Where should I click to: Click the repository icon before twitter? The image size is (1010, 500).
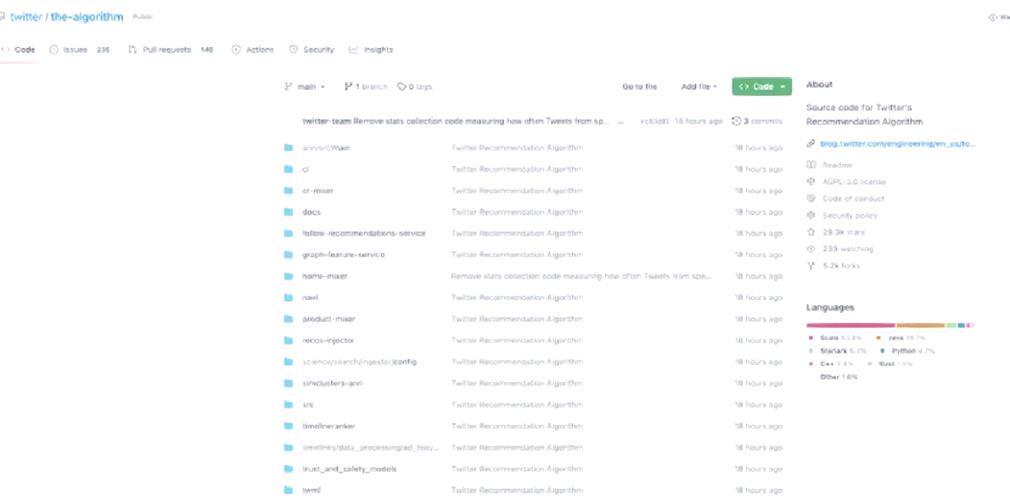point(2,17)
